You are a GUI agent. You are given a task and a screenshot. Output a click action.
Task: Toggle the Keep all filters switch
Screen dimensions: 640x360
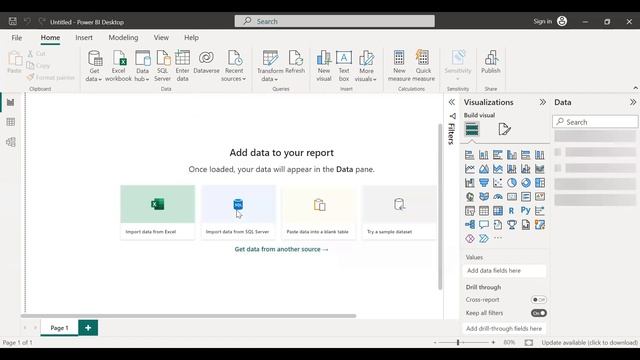tap(539, 313)
